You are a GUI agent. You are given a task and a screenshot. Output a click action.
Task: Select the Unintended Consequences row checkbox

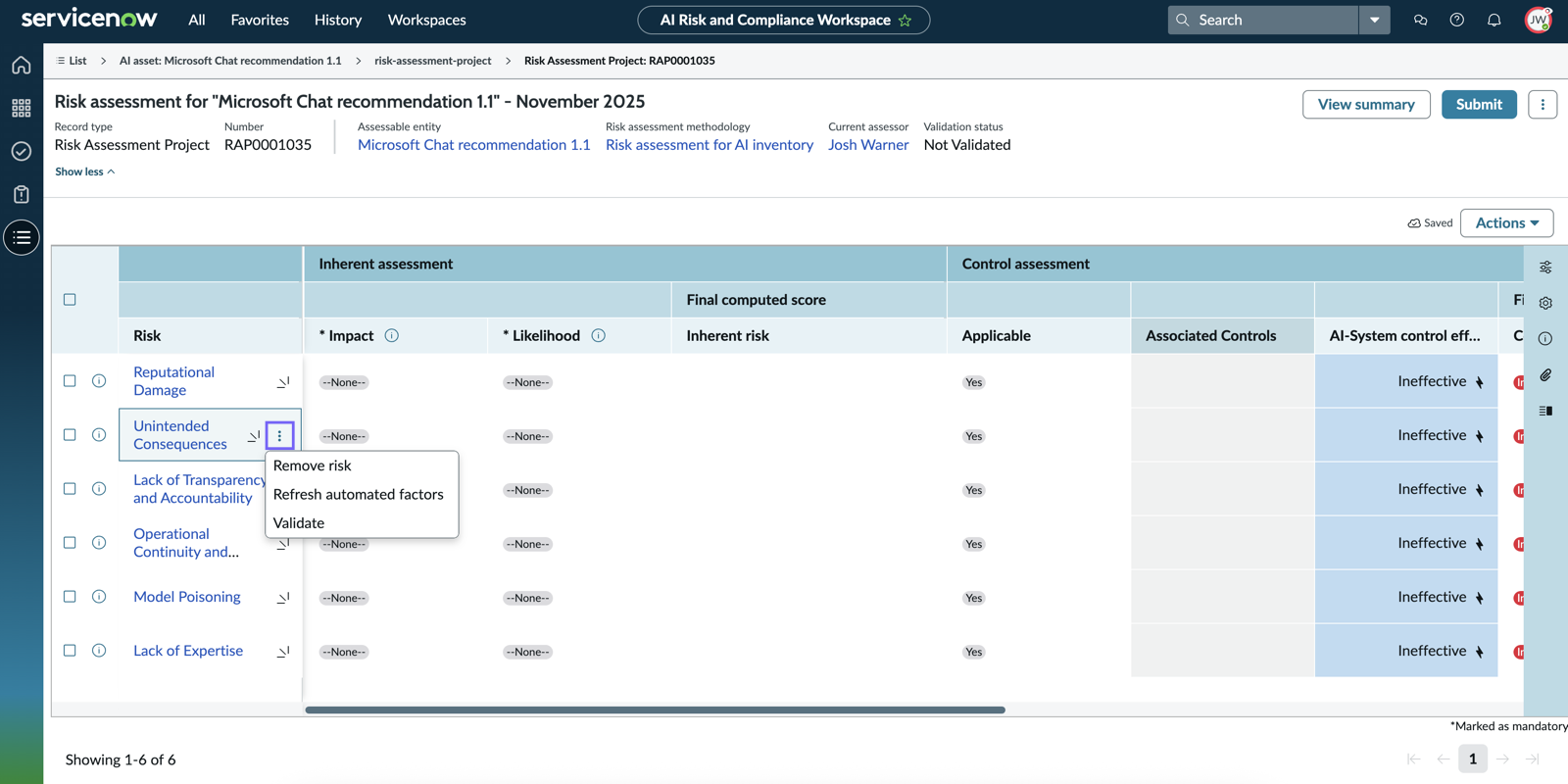click(x=70, y=435)
